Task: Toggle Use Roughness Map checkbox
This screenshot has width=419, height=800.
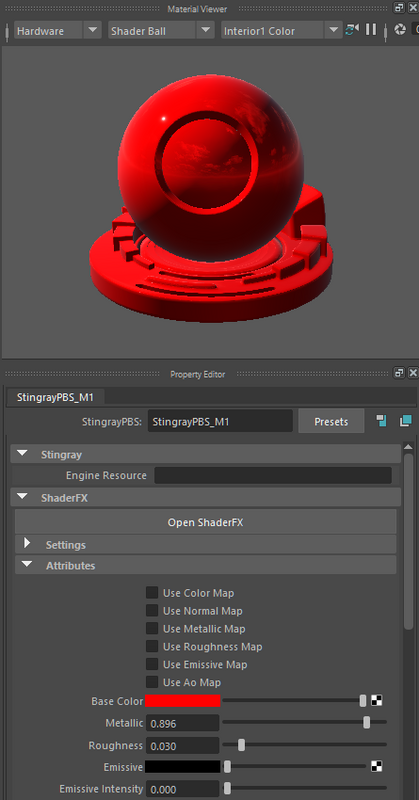Action: (x=152, y=646)
